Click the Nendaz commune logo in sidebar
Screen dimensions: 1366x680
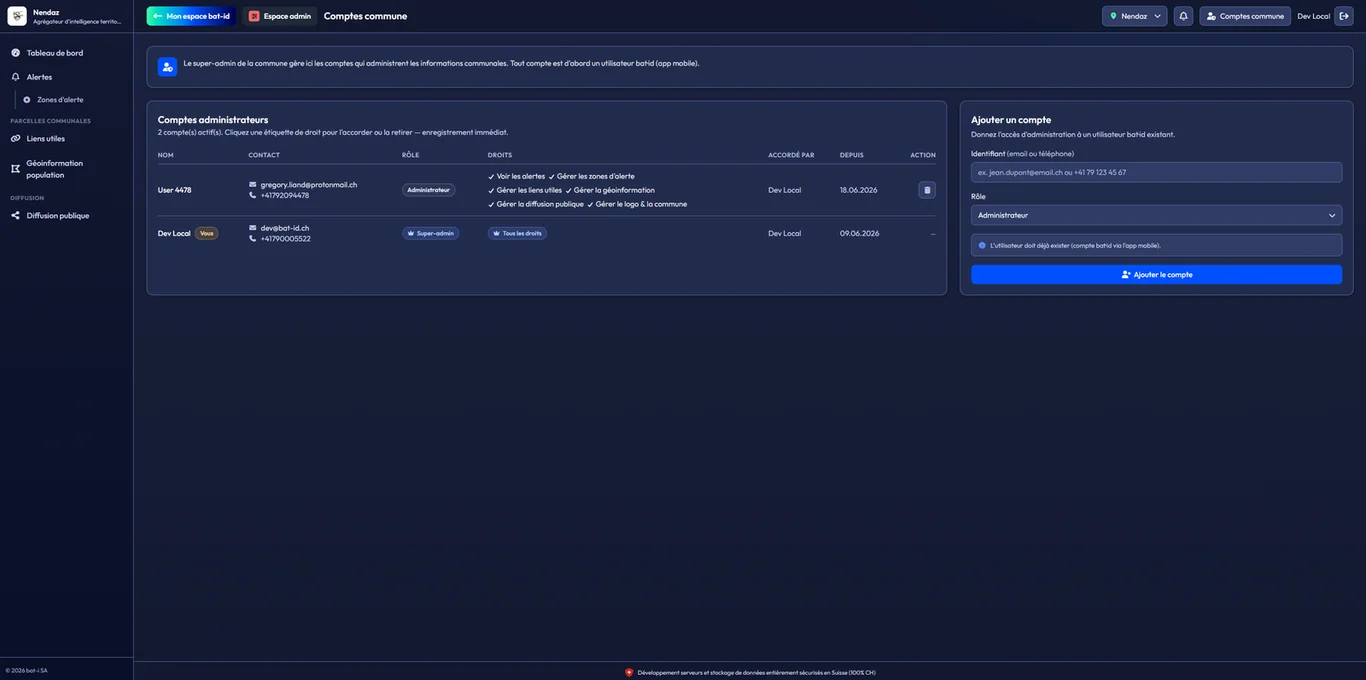(17, 16)
